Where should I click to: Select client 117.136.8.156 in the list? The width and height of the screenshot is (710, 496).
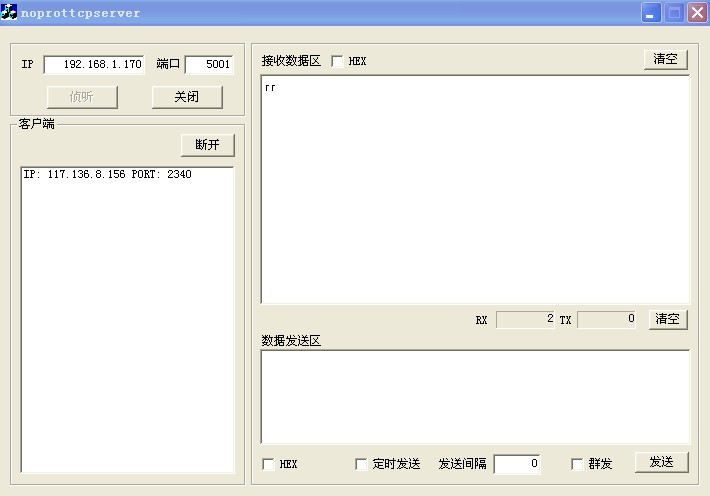point(107,174)
